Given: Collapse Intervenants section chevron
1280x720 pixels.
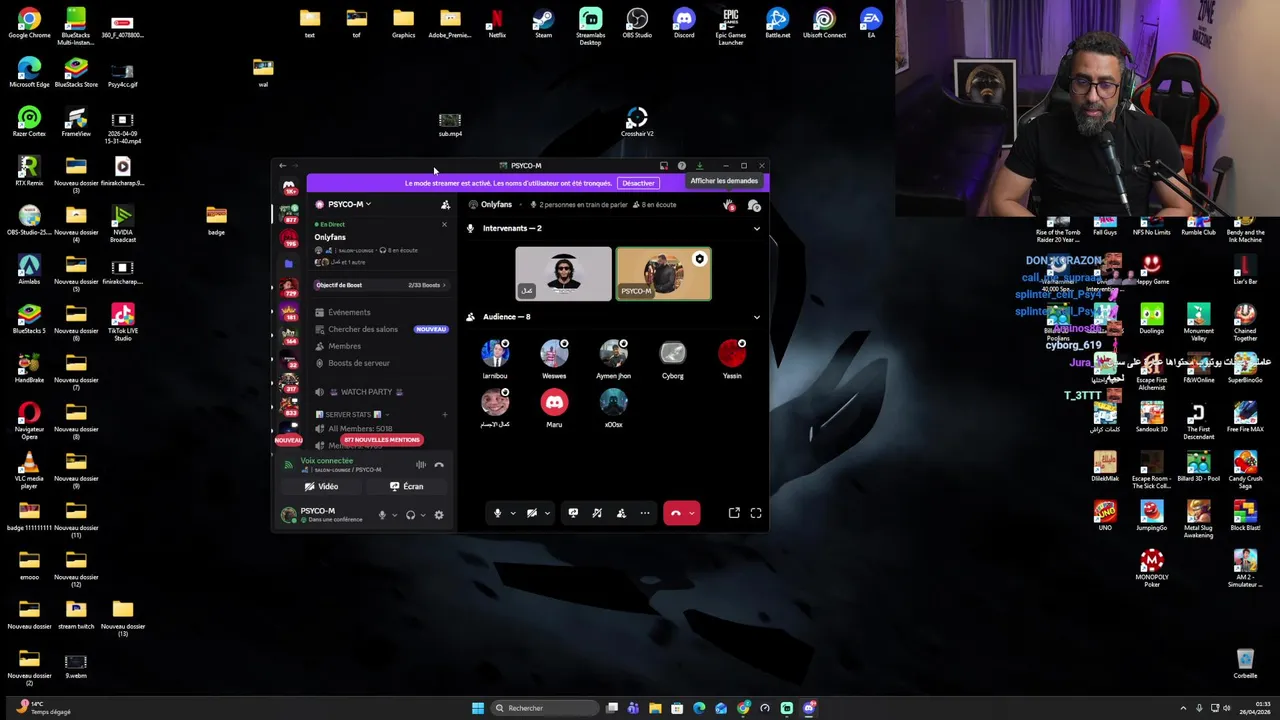Looking at the screenshot, I should point(756,228).
